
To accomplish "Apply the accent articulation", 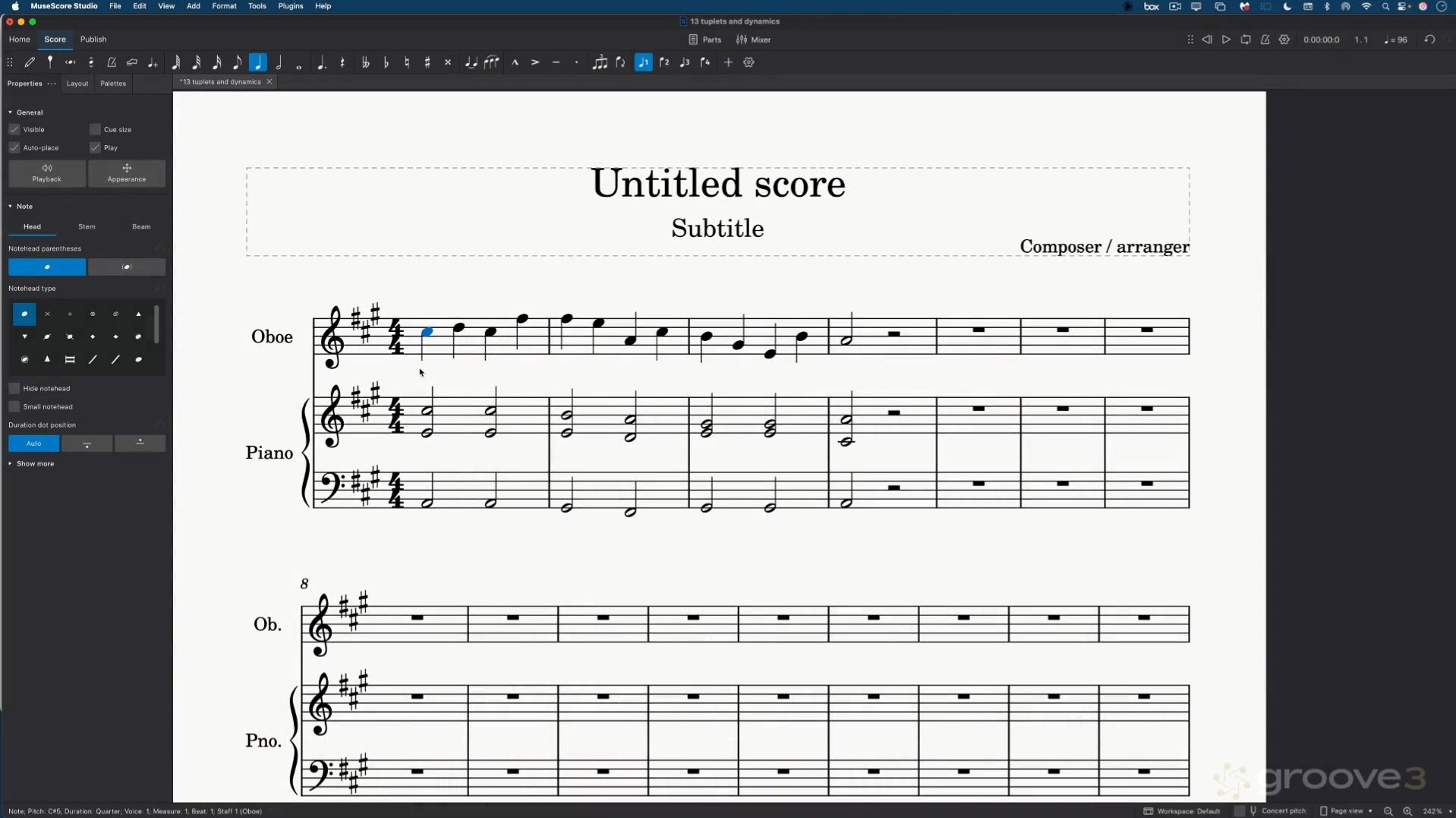I will coord(535,63).
